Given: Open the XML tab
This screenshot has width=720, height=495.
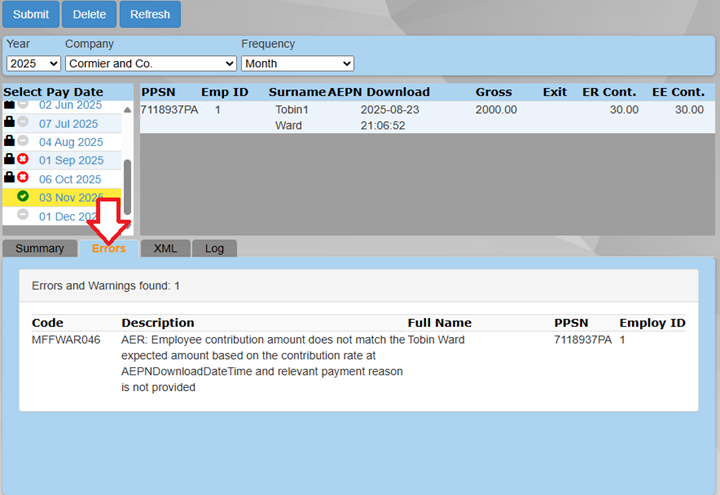Looking at the screenshot, I should [x=165, y=248].
